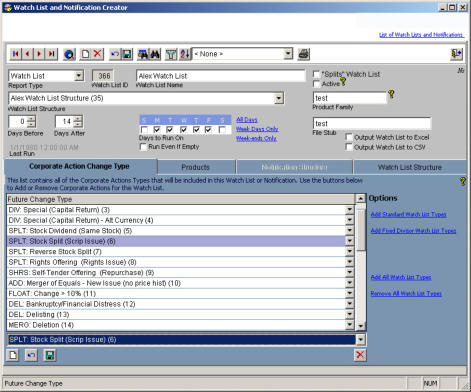
Task: Click the printer icon
Action: click(303, 54)
